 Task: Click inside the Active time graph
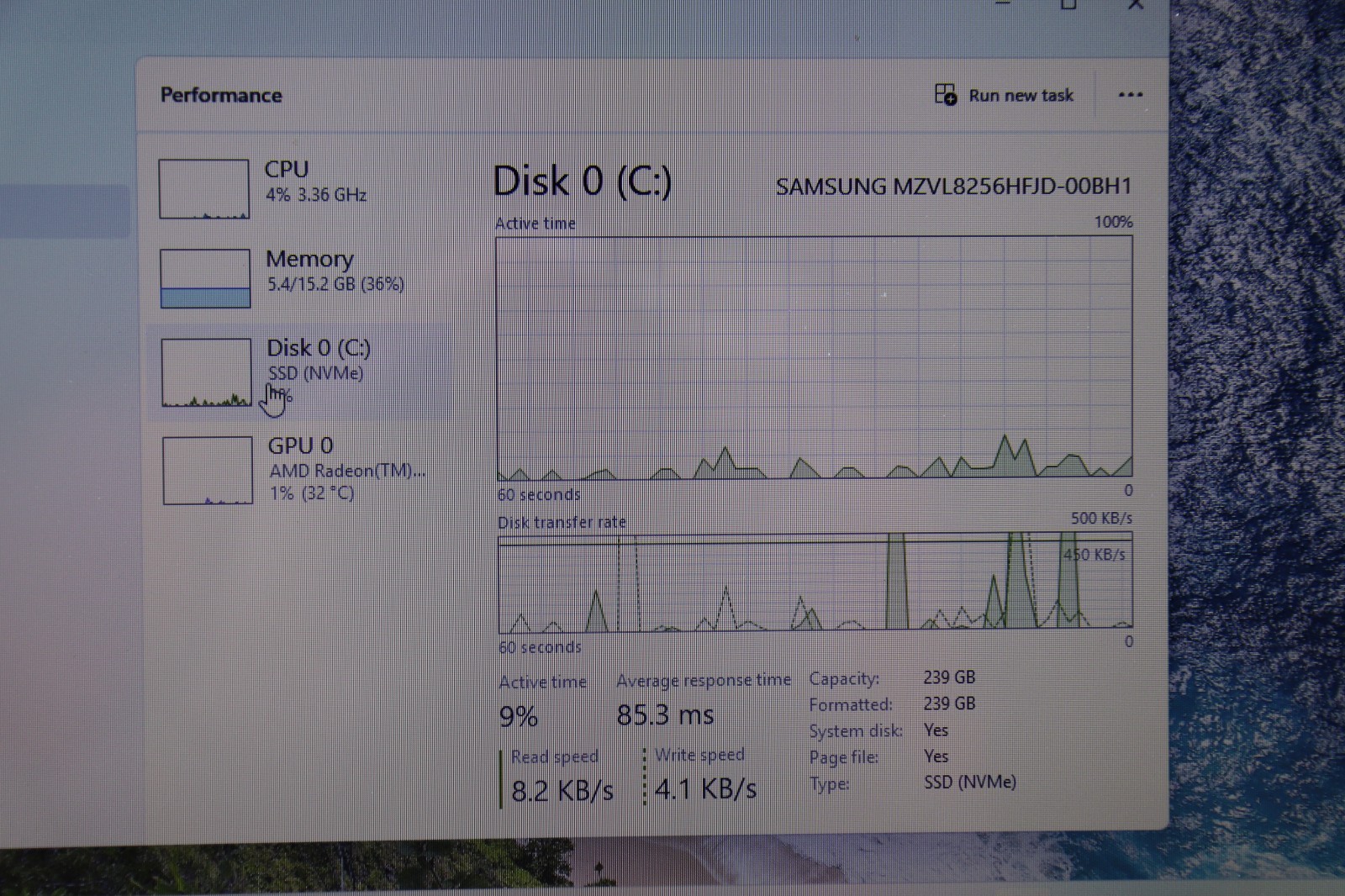[814, 358]
